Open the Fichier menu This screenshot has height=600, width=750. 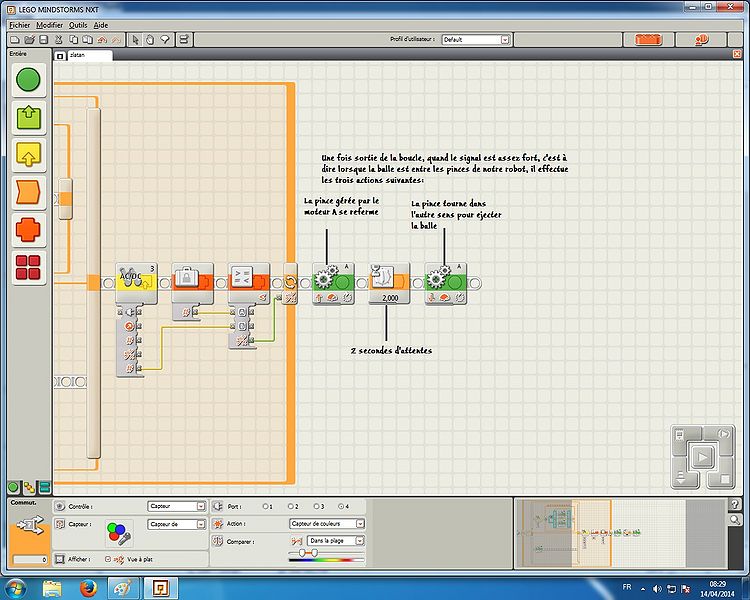[x=19, y=23]
